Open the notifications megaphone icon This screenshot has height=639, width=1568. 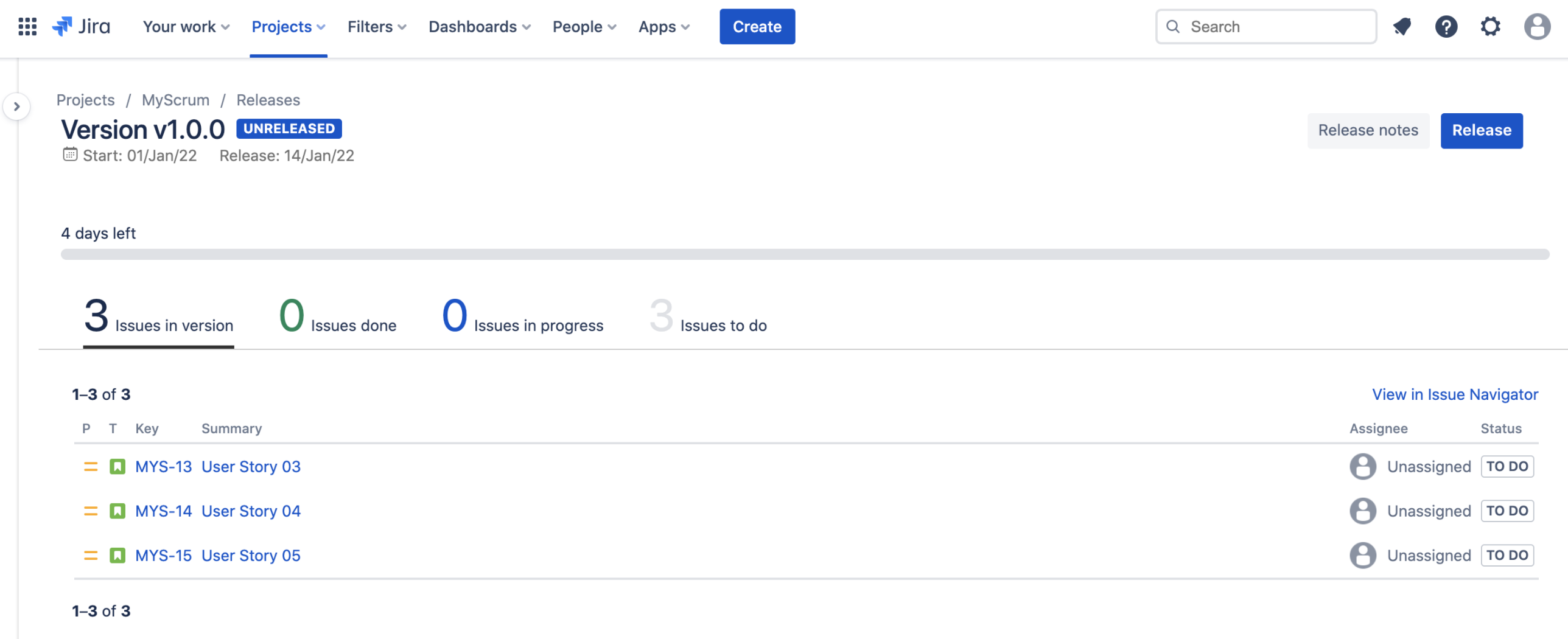click(x=1402, y=27)
